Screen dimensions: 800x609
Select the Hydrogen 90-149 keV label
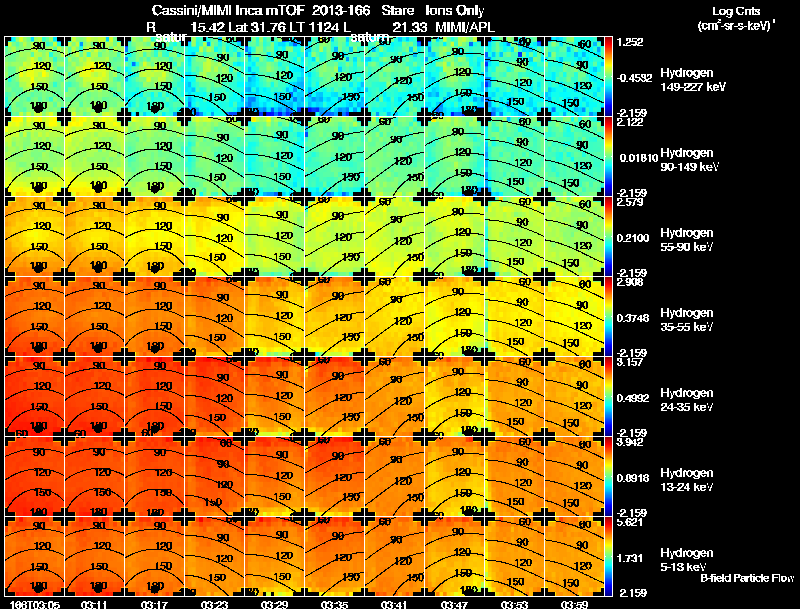pyautogui.click(x=690, y=160)
